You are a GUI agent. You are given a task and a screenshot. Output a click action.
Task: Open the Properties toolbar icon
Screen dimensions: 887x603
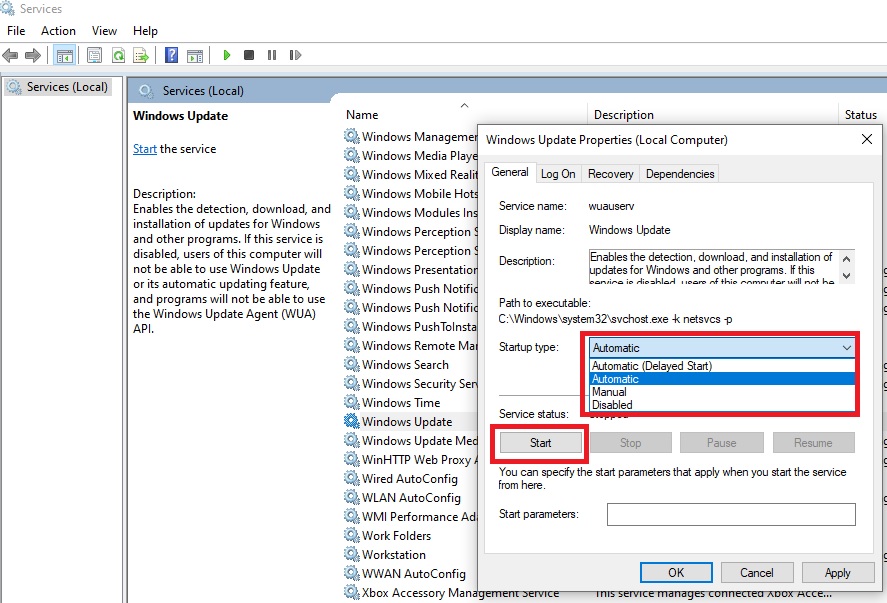[90, 55]
